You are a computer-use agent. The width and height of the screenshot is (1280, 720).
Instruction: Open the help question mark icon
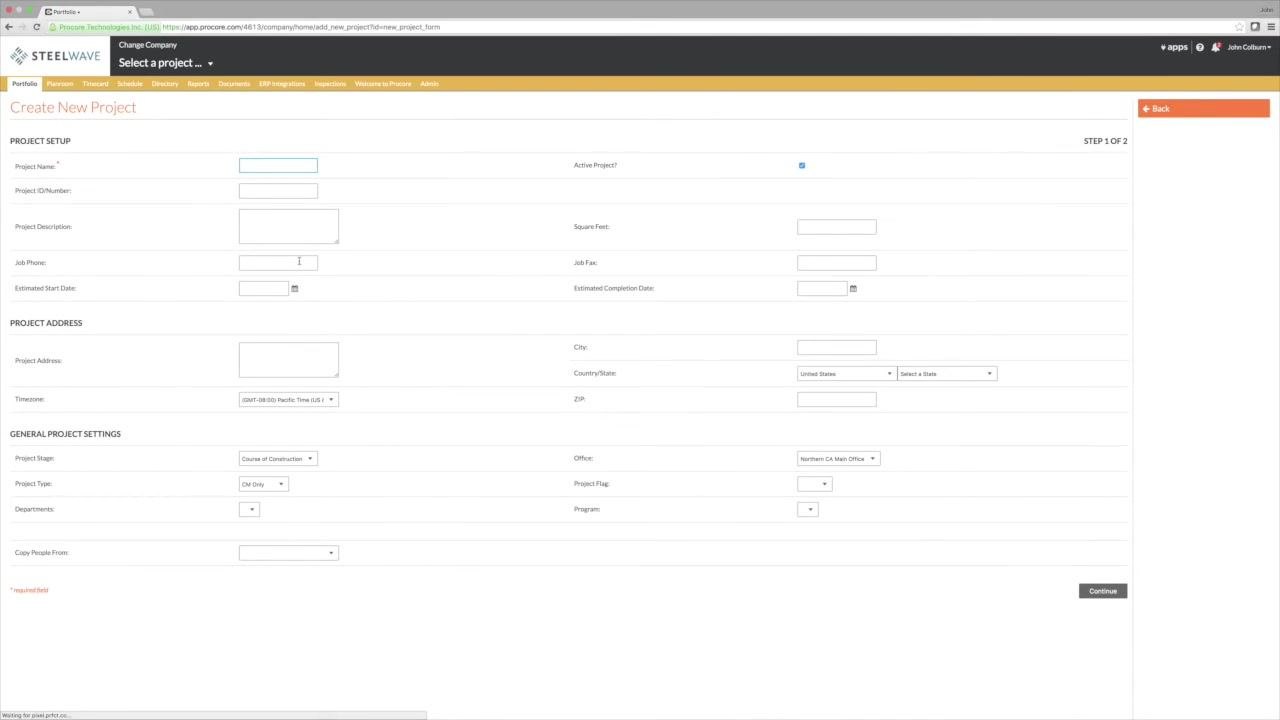click(1200, 47)
